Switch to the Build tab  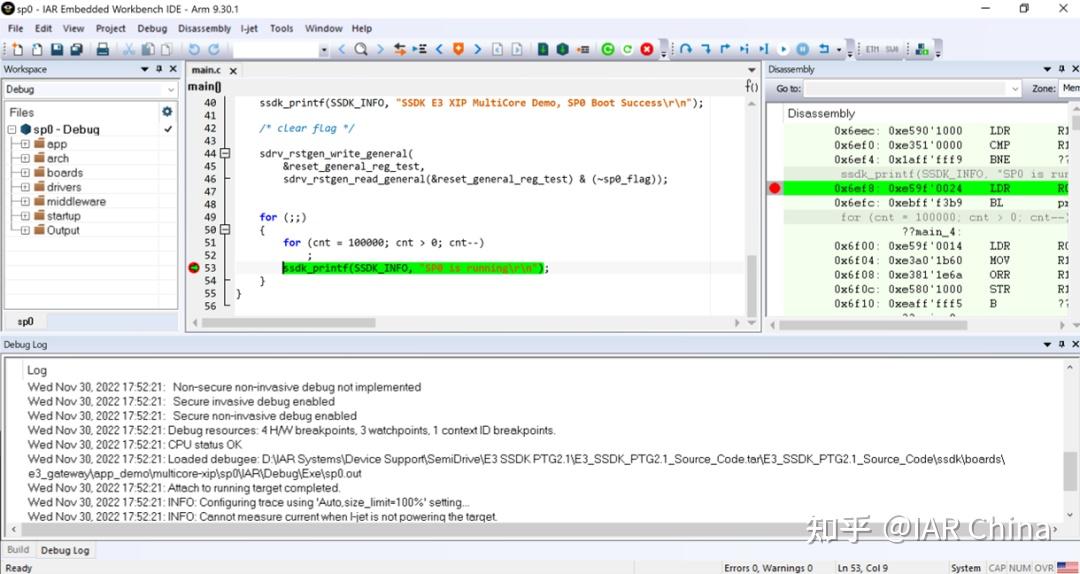pyautogui.click(x=18, y=550)
